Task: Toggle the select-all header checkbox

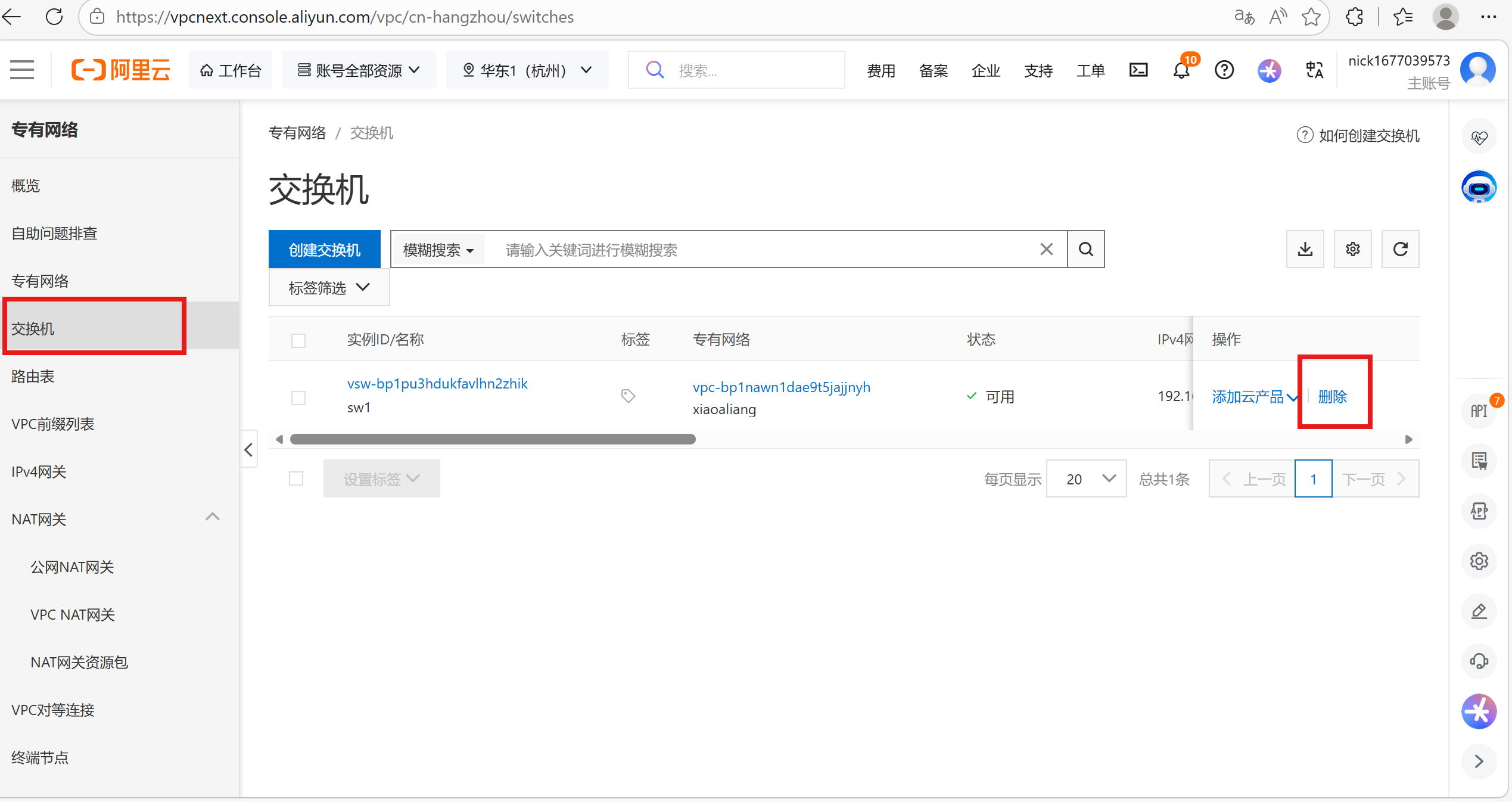Action: tap(298, 340)
